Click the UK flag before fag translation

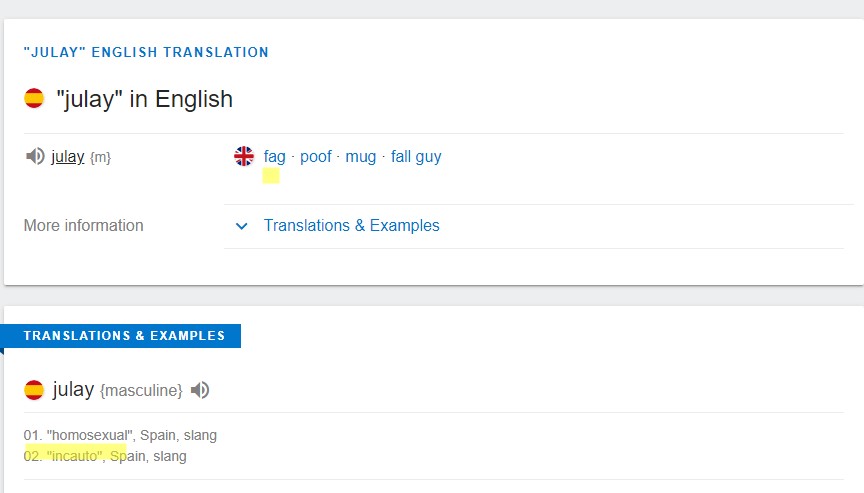pos(244,156)
